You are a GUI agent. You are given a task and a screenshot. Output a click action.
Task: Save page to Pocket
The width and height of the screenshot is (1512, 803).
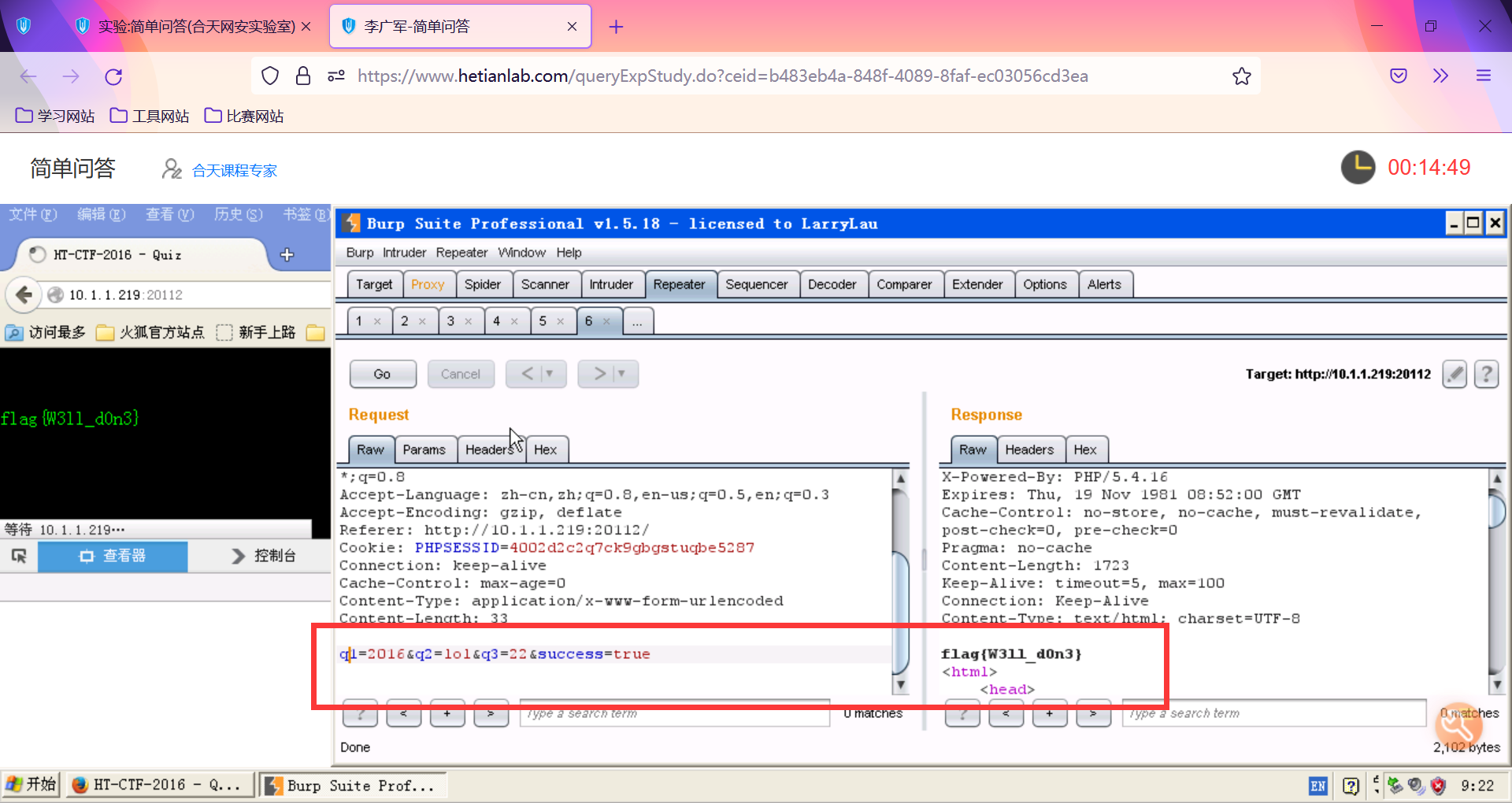[1399, 76]
